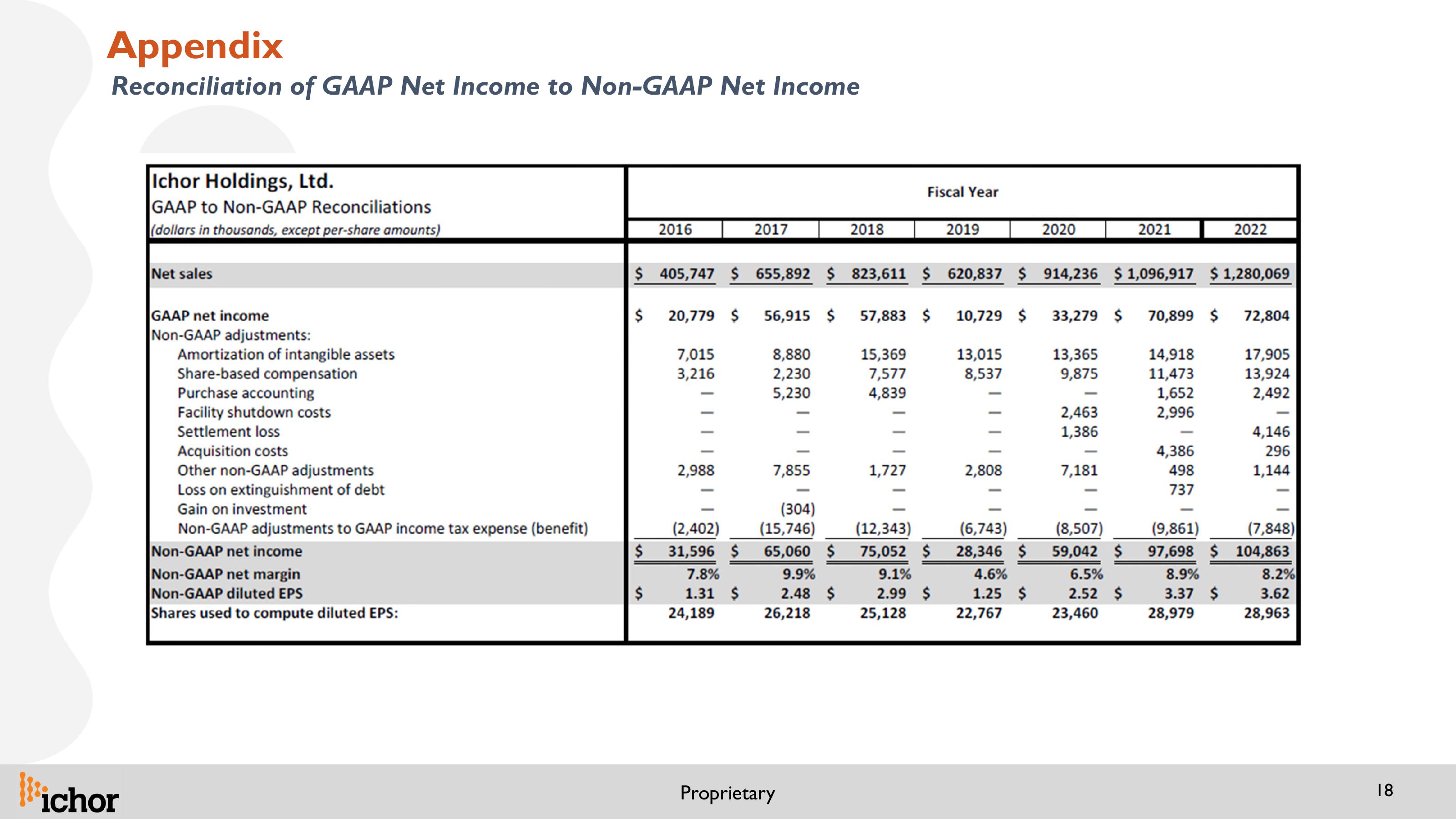Viewport: 1456px width, 819px height.
Task: Click share-based compensation value 3,216
Action: pos(696,374)
